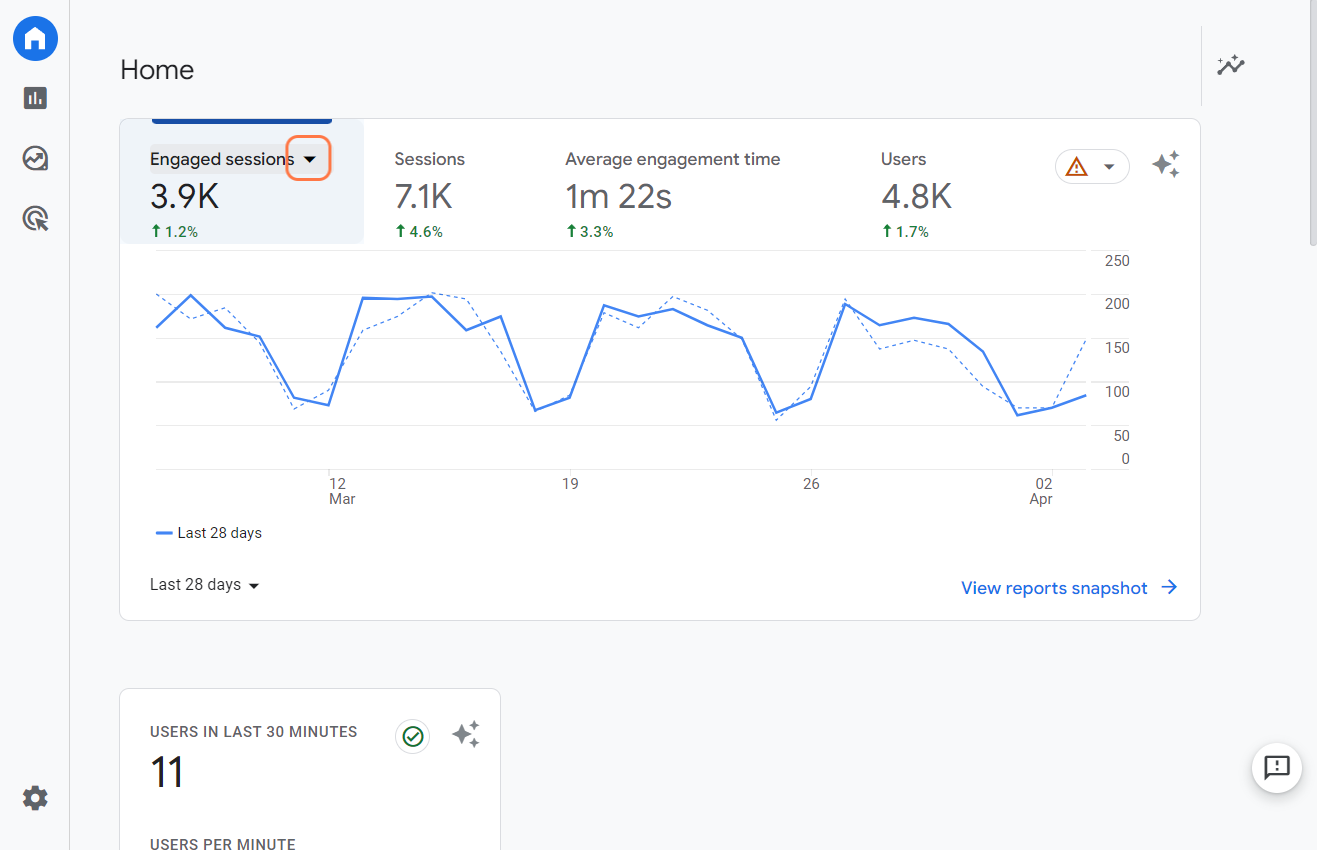1317x850 pixels.
Task: Open the feedback chat bubble button
Action: (x=1276, y=768)
